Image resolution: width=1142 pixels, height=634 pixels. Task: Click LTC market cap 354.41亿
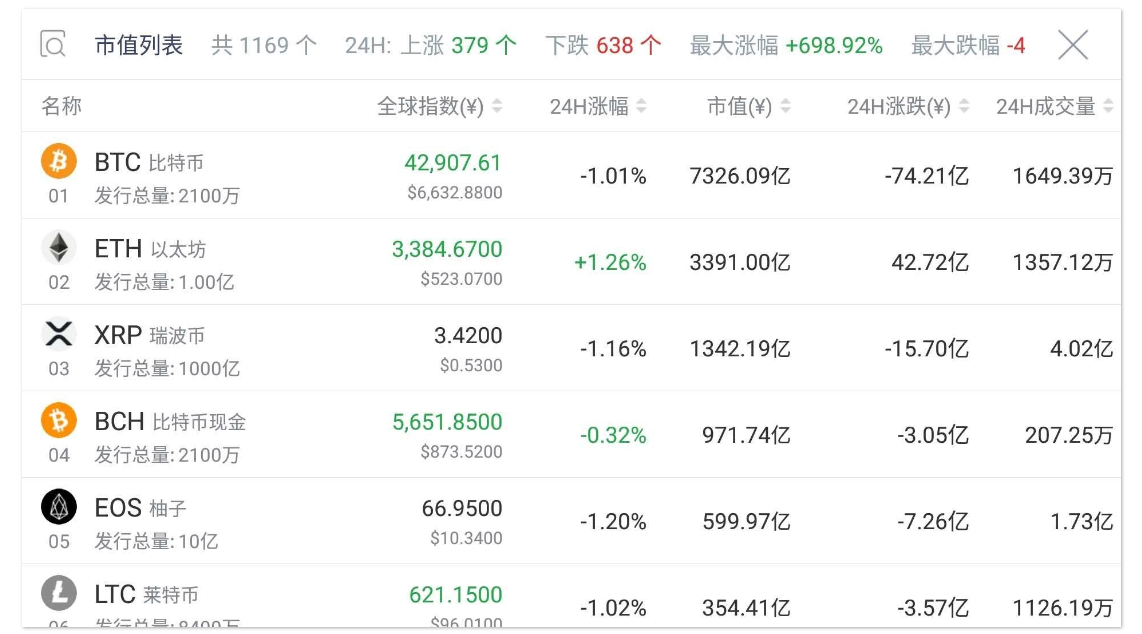pyautogui.click(x=747, y=608)
